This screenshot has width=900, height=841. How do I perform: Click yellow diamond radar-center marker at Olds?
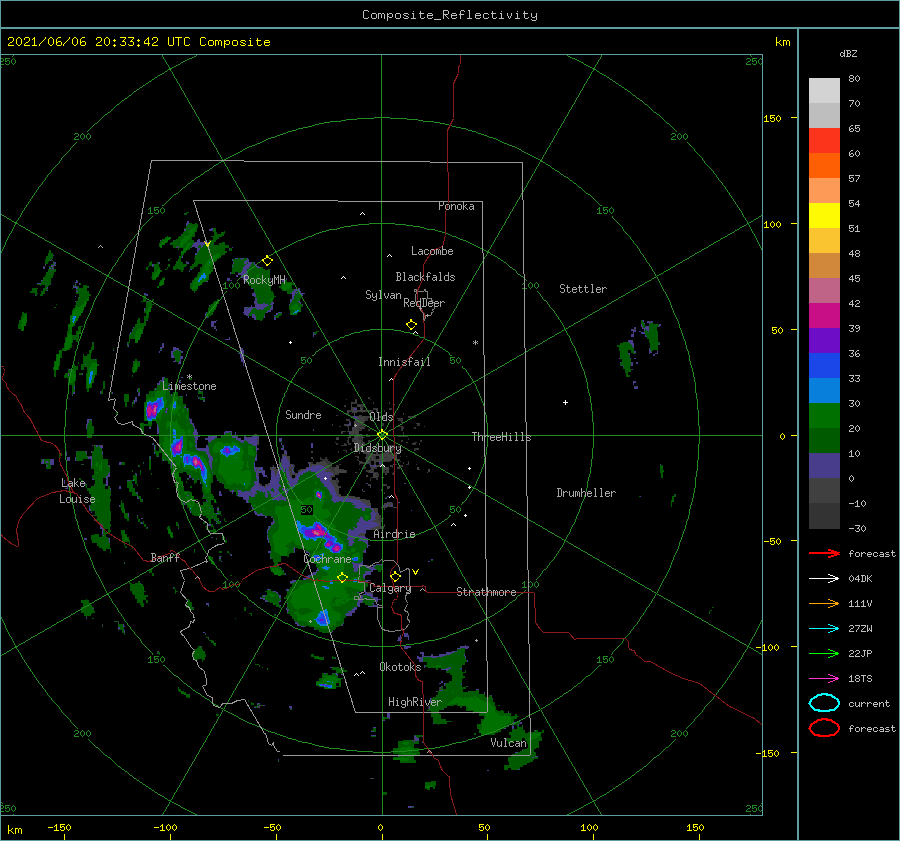pos(382,435)
